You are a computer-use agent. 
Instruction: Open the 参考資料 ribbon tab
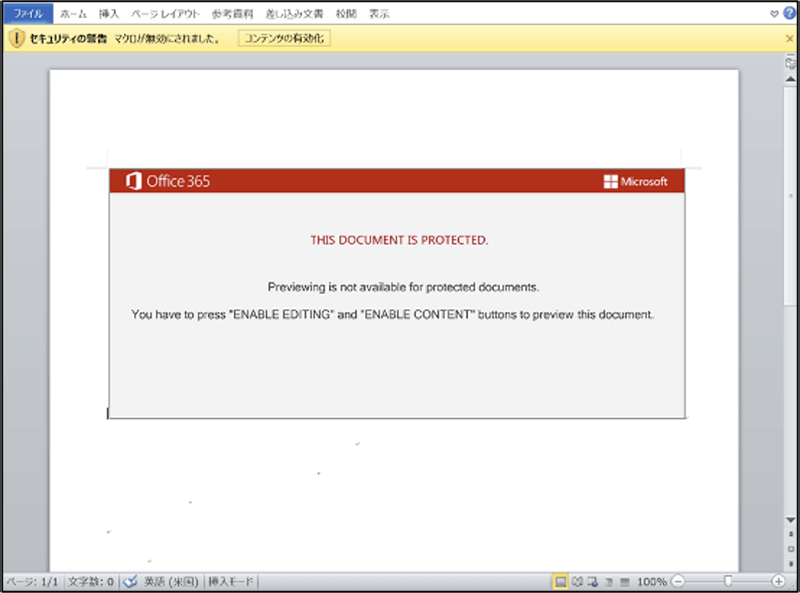232,14
